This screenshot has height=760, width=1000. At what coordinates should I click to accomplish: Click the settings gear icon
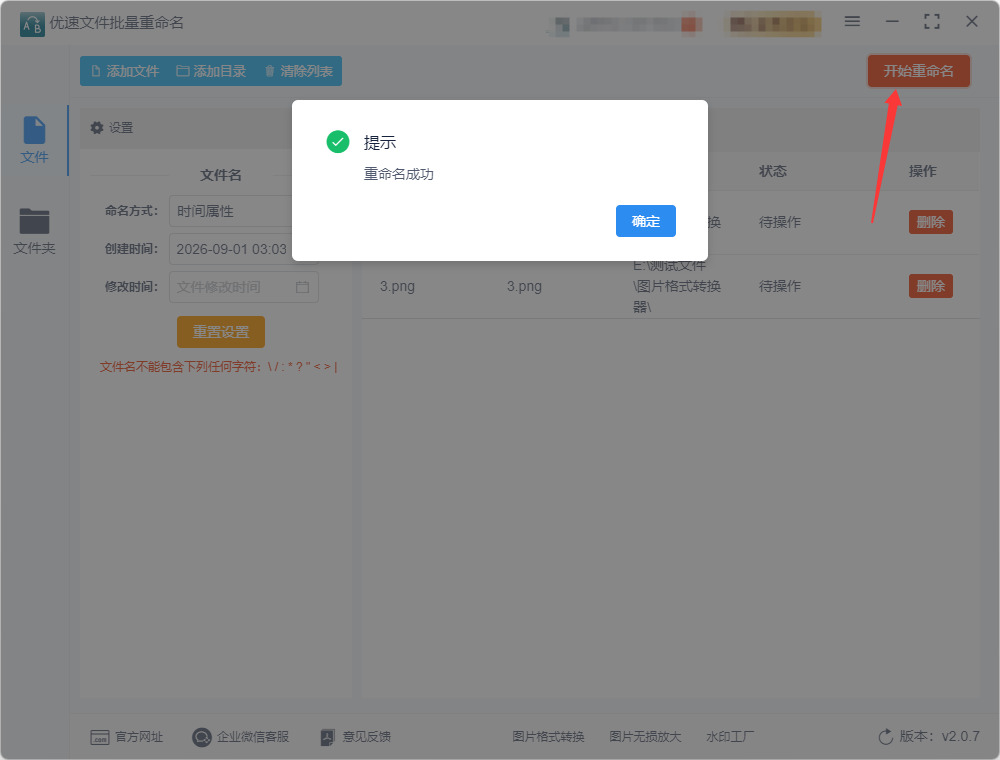(x=97, y=128)
